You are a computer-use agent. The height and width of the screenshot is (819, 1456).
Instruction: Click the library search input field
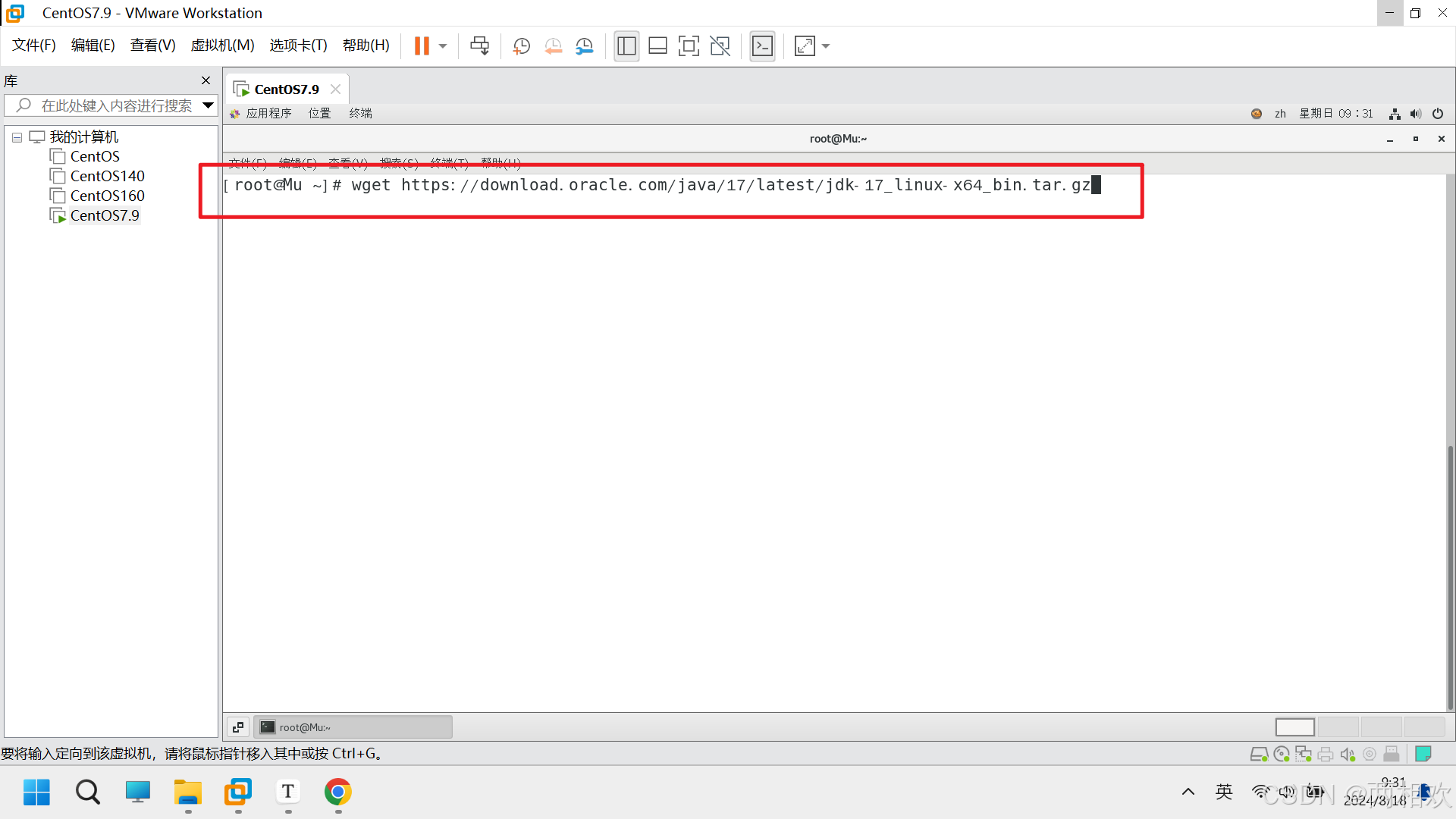[x=115, y=105]
